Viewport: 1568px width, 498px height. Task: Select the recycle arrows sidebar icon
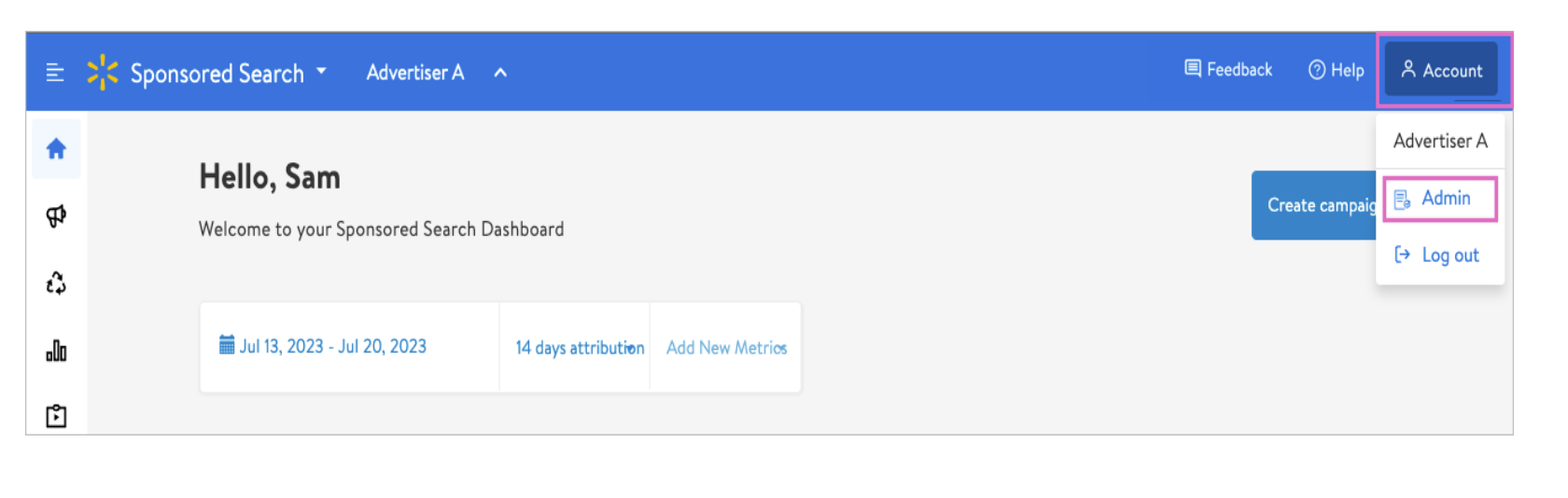point(56,284)
